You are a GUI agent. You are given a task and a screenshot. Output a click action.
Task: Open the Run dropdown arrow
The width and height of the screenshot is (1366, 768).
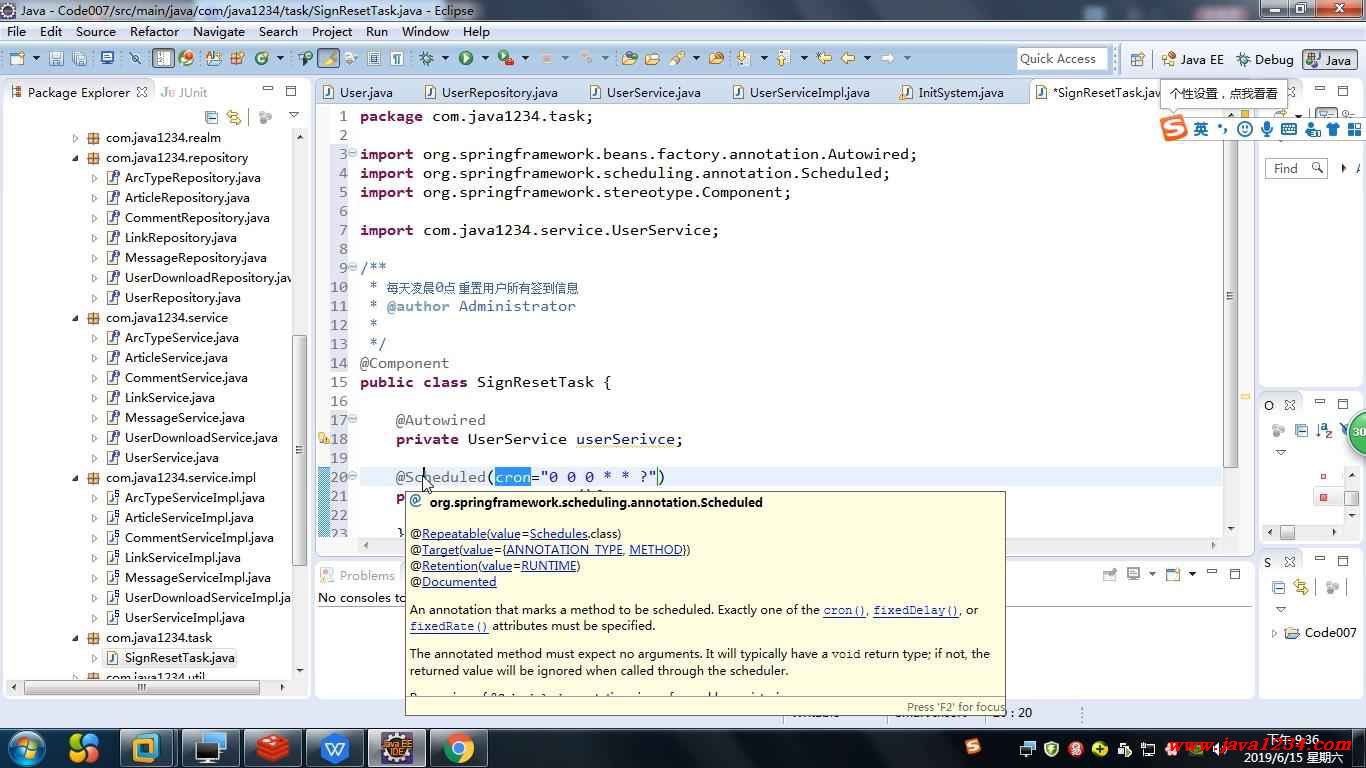(485, 58)
